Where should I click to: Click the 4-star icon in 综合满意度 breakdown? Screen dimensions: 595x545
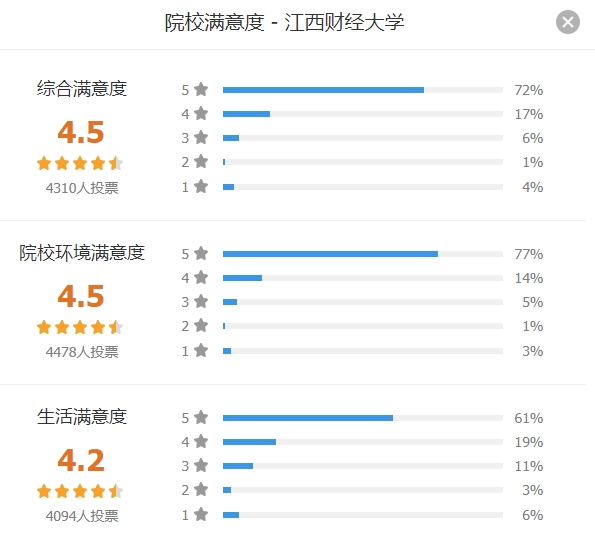point(201,113)
